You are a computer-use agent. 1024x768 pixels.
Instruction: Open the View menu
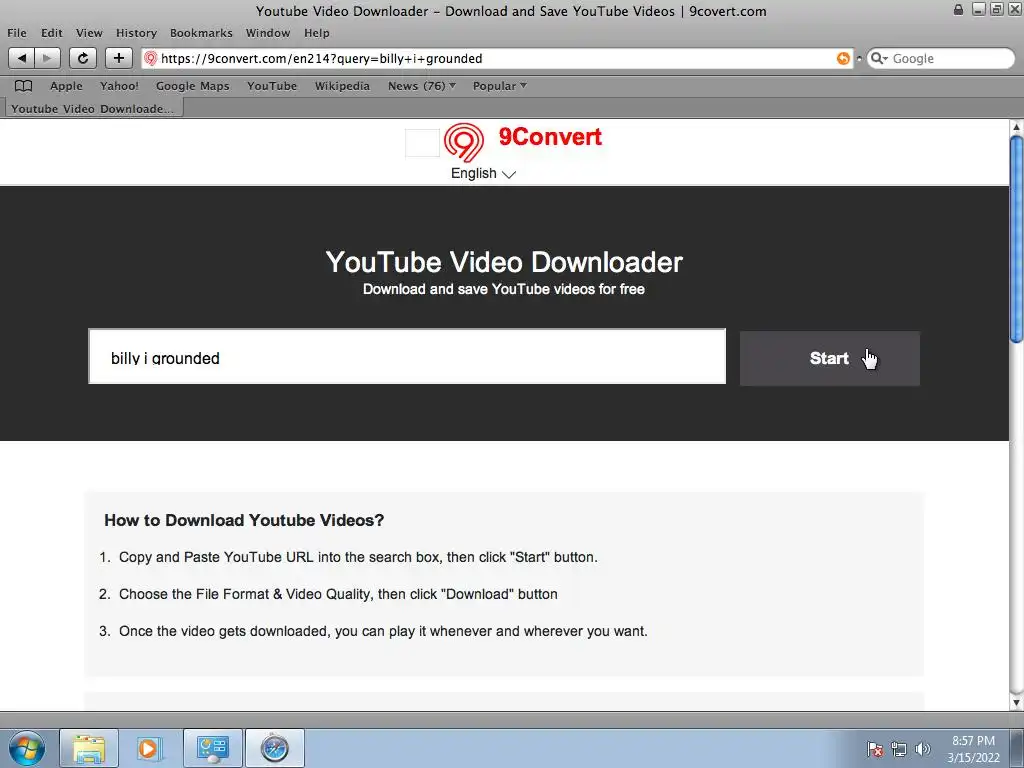(x=89, y=33)
